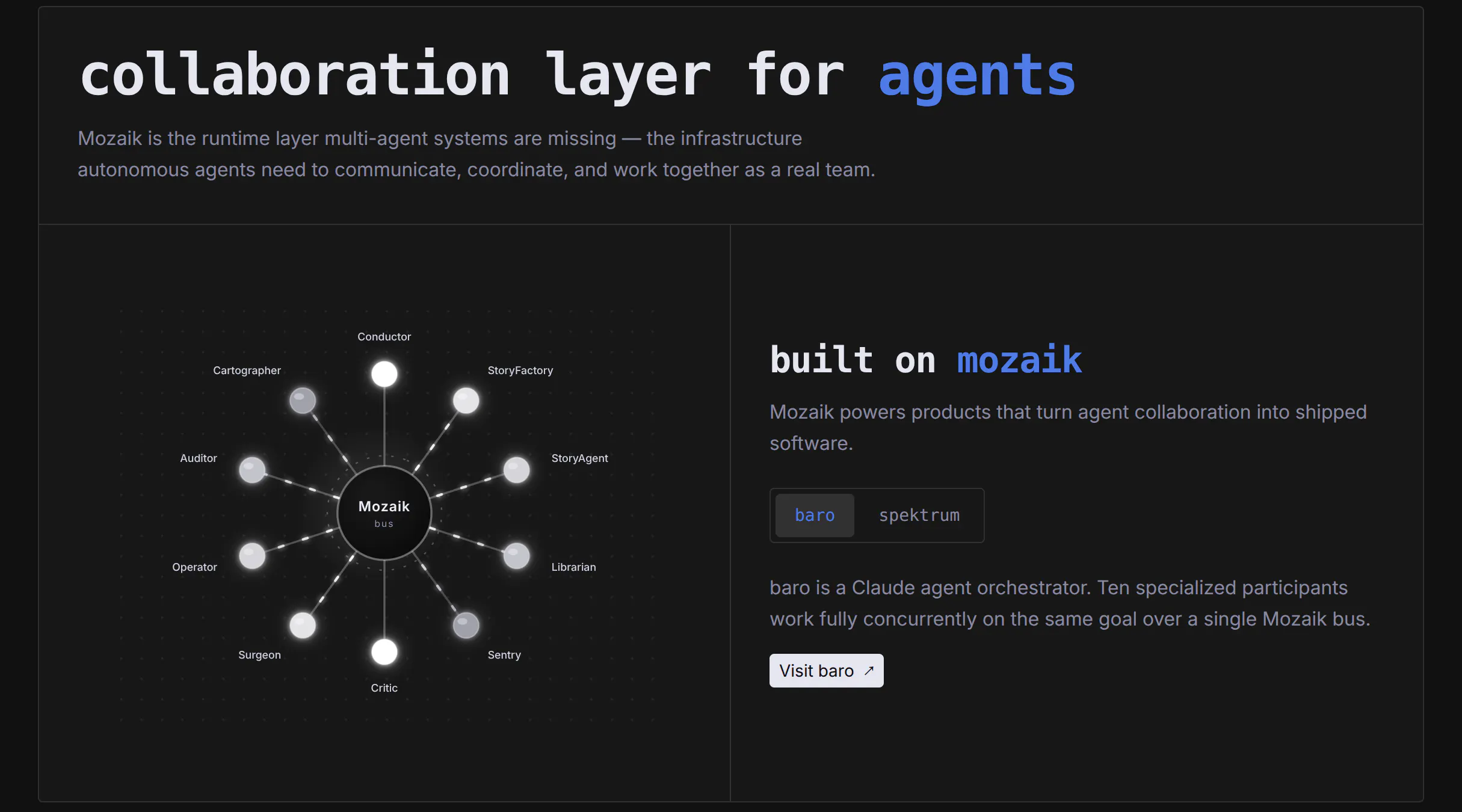The width and height of the screenshot is (1462, 812).
Task: Click the Operator node circle
Action: coord(252,556)
